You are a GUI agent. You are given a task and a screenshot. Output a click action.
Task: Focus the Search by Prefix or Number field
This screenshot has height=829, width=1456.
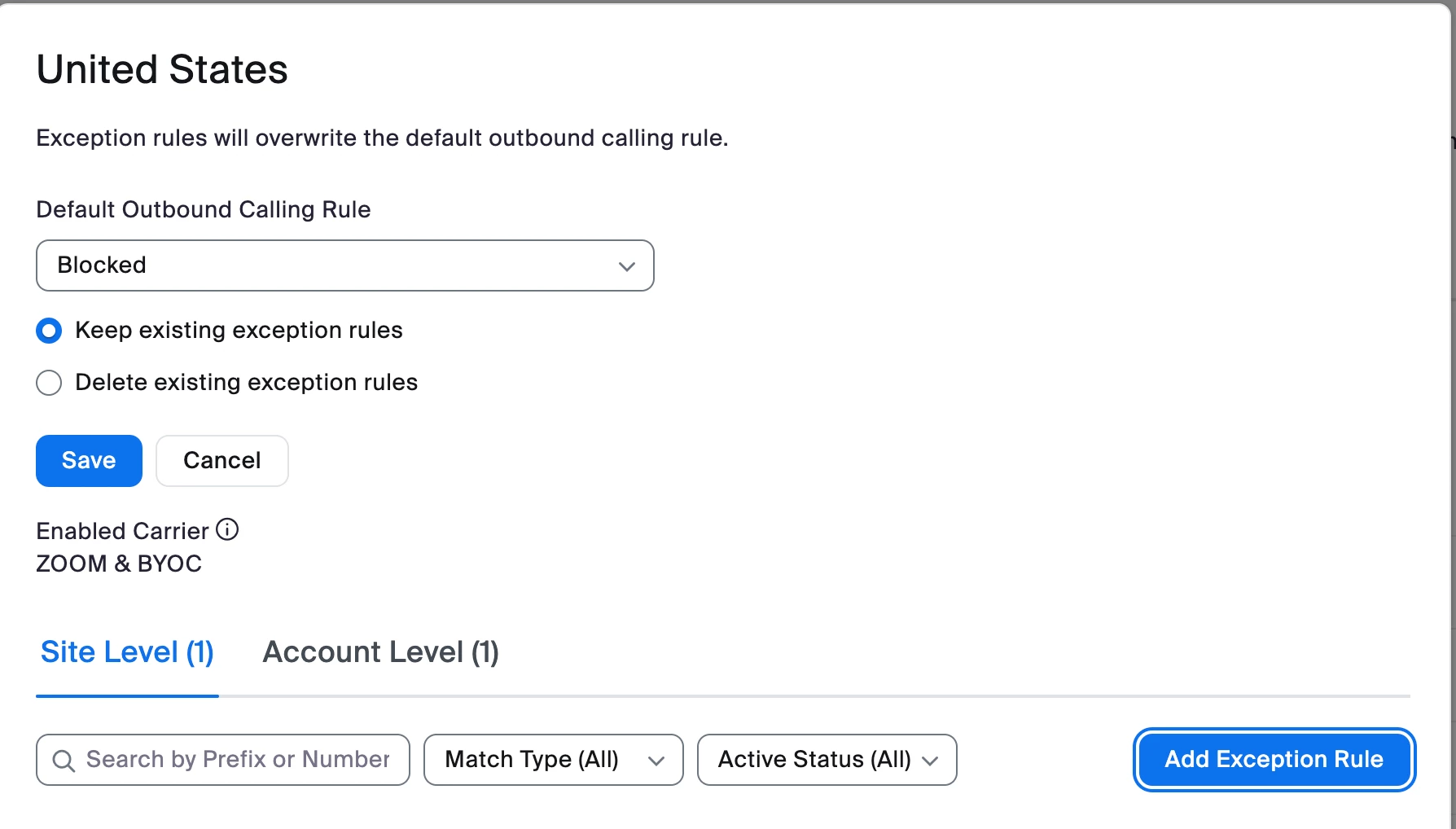tap(237, 760)
